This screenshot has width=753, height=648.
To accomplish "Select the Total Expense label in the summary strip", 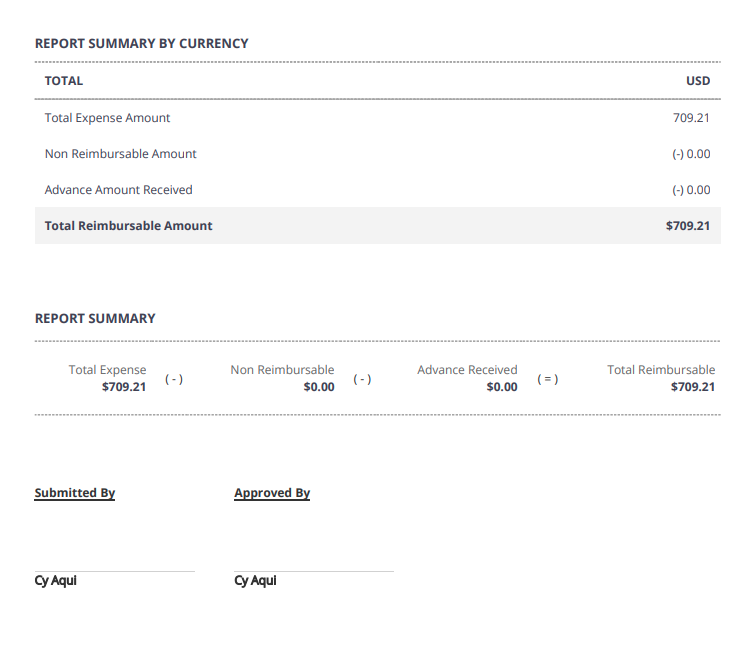I will (x=107, y=370).
